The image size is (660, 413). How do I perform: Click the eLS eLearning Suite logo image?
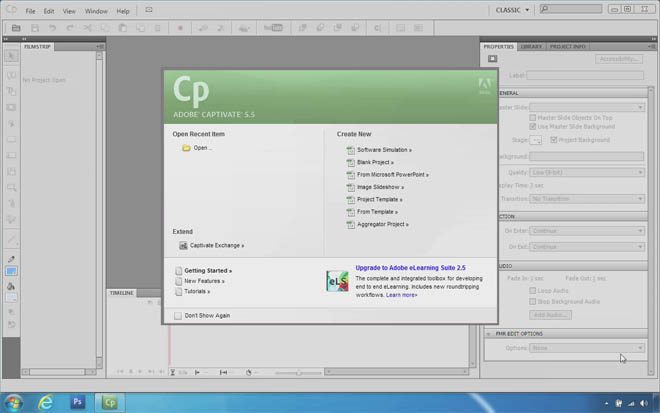pyautogui.click(x=337, y=281)
